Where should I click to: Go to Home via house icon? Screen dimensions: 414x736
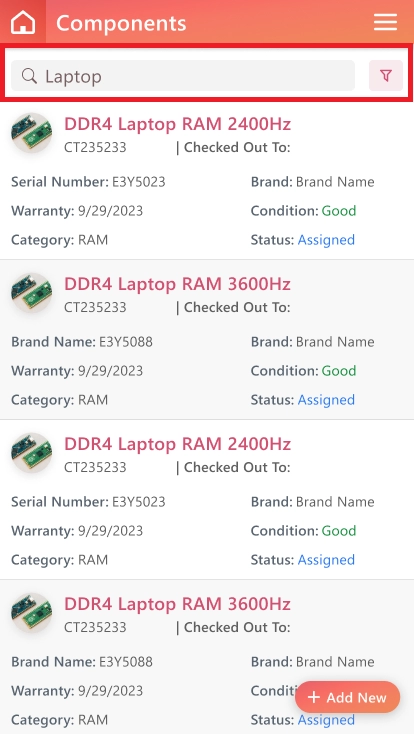click(23, 22)
